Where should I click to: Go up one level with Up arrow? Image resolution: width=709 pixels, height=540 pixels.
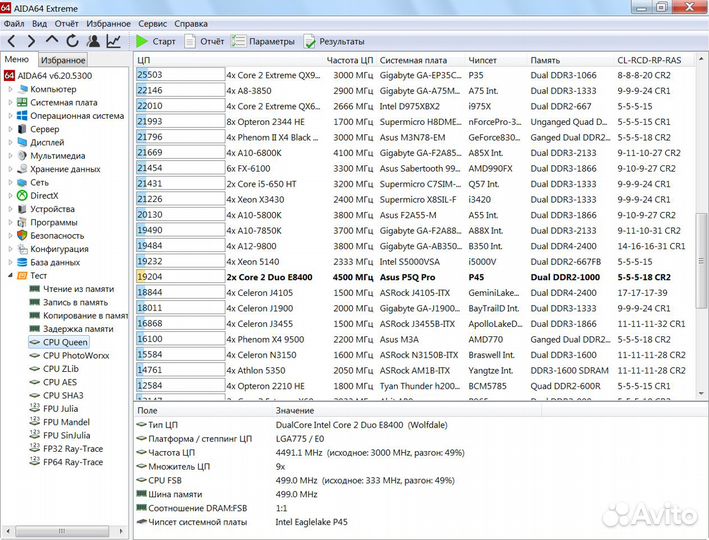tap(52, 41)
